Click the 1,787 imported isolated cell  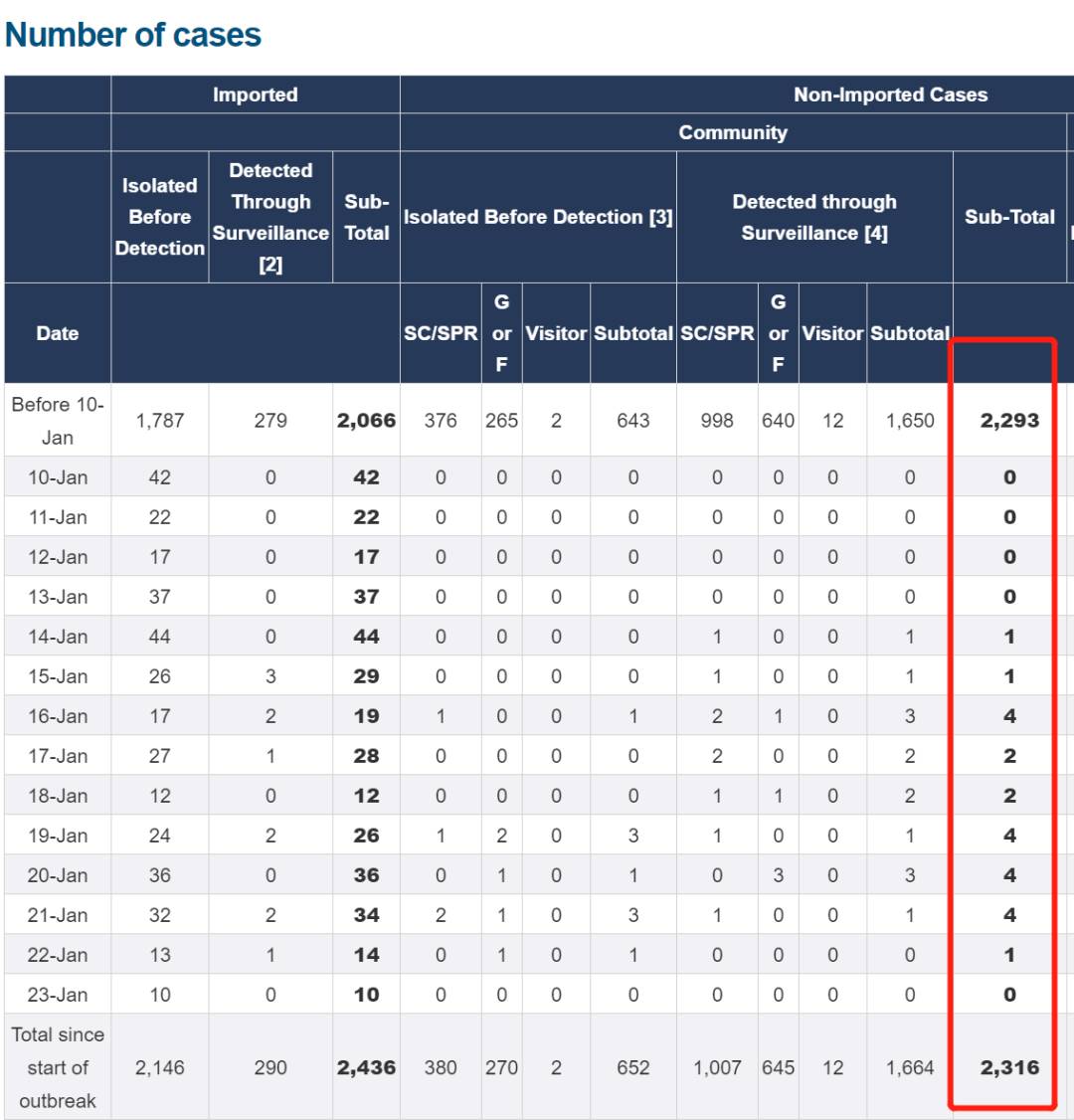(x=160, y=421)
